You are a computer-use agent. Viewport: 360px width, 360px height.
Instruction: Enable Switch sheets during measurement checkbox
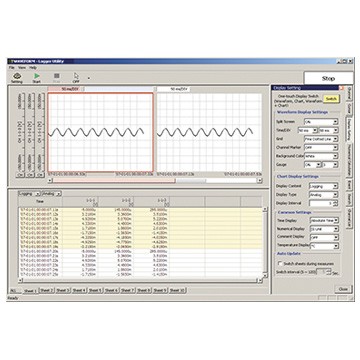(279, 263)
